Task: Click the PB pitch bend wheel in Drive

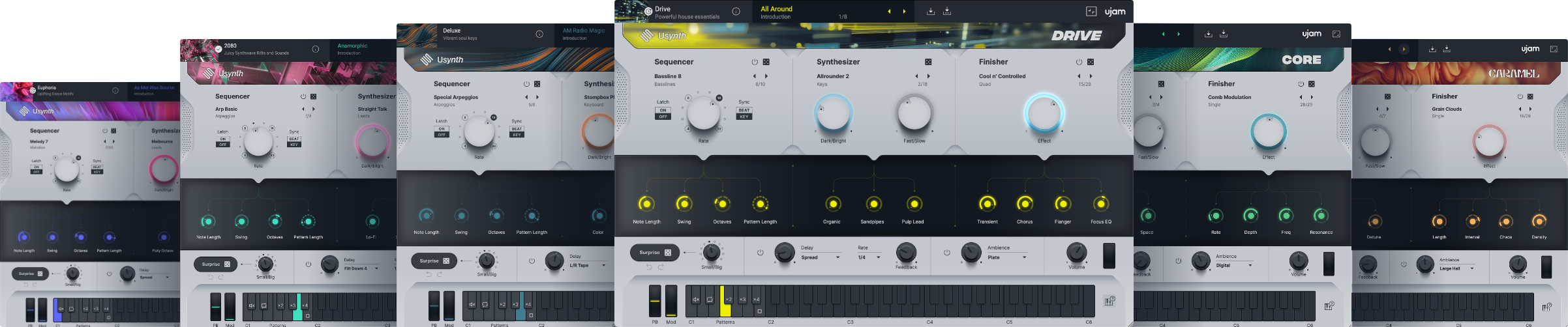Action: click(x=655, y=301)
